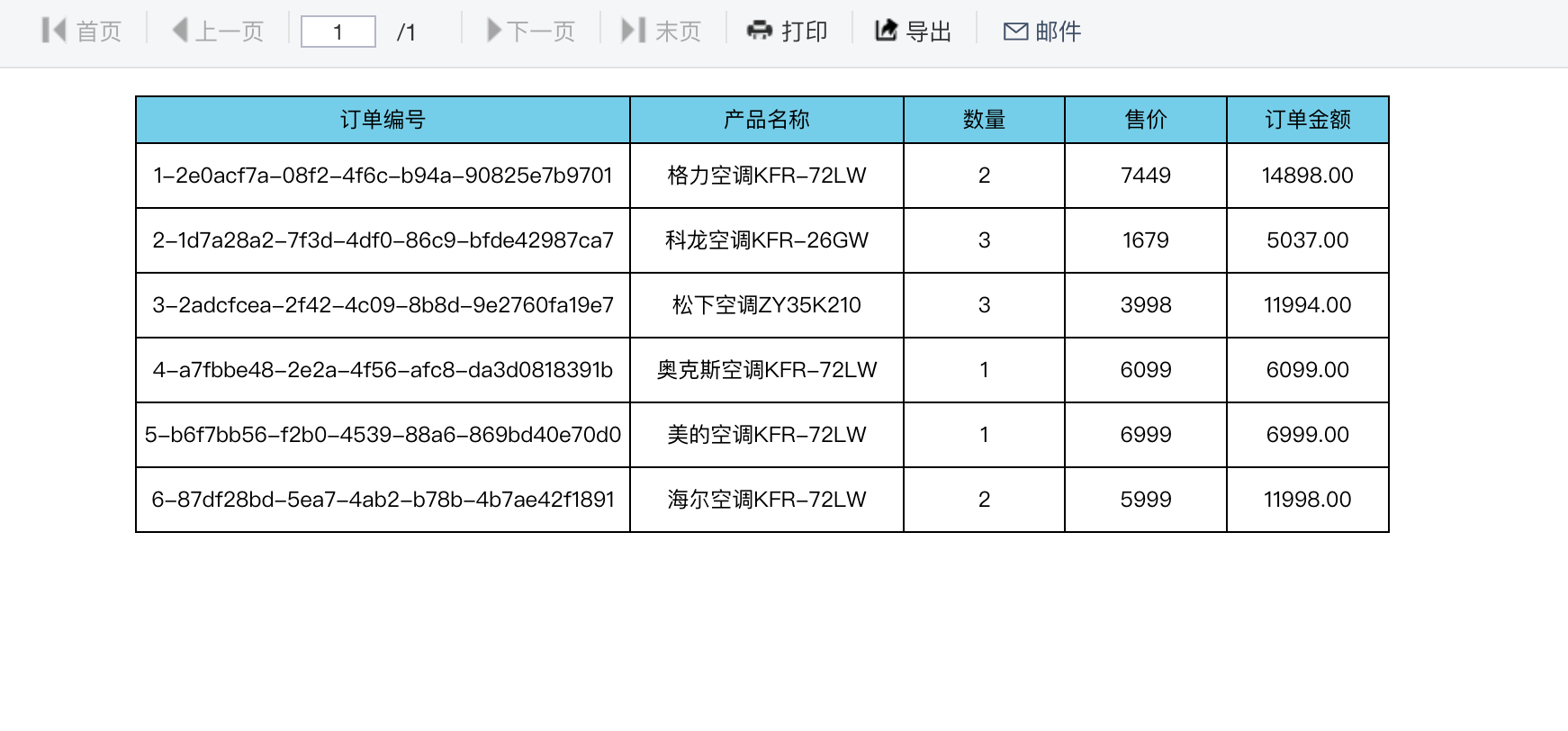Select the 数量 column header

(985, 120)
